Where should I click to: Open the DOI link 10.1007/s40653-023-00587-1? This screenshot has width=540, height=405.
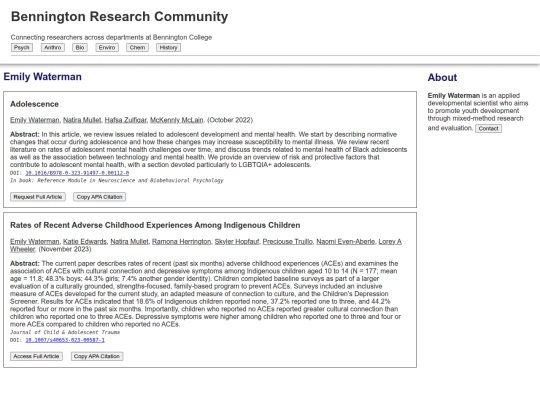pos(65,340)
